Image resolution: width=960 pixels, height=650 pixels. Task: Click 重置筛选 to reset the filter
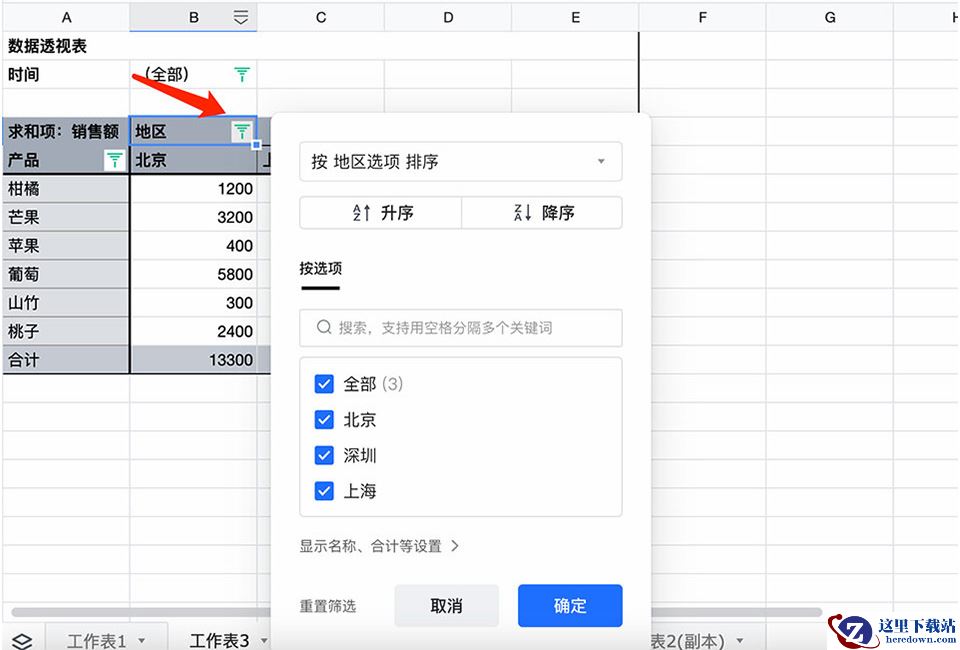pyautogui.click(x=327, y=606)
